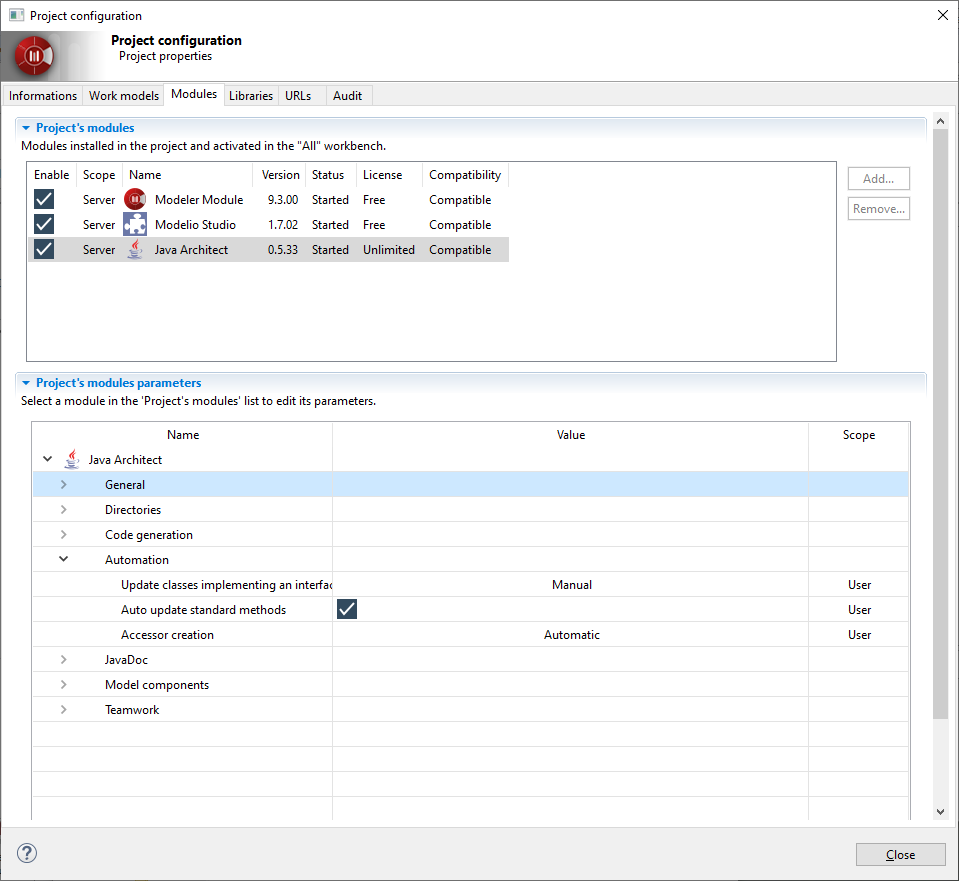The height and width of the screenshot is (881, 959).
Task: Select the Accessor creation parameter label
Action: 167,635
